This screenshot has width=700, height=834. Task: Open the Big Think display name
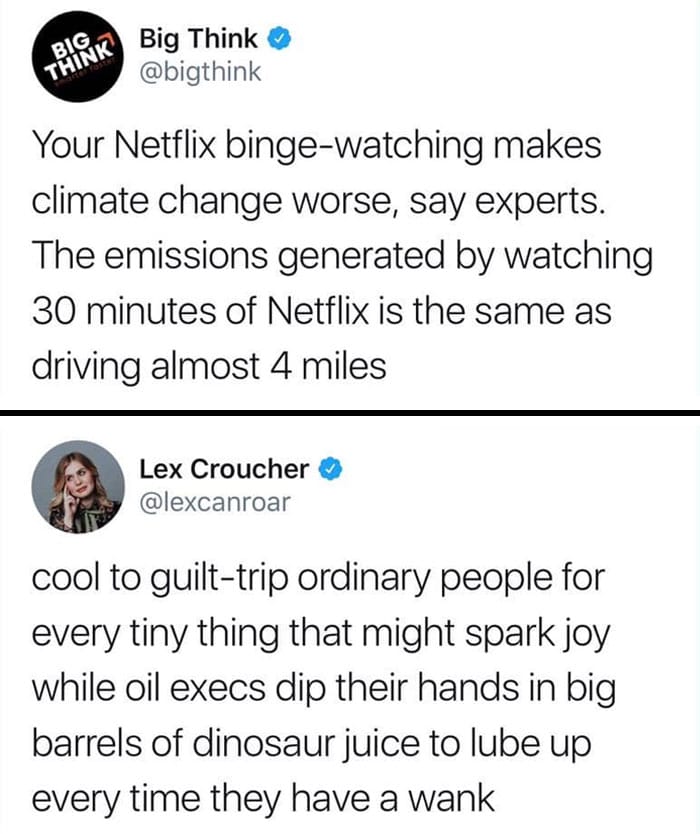pos(198,39)
